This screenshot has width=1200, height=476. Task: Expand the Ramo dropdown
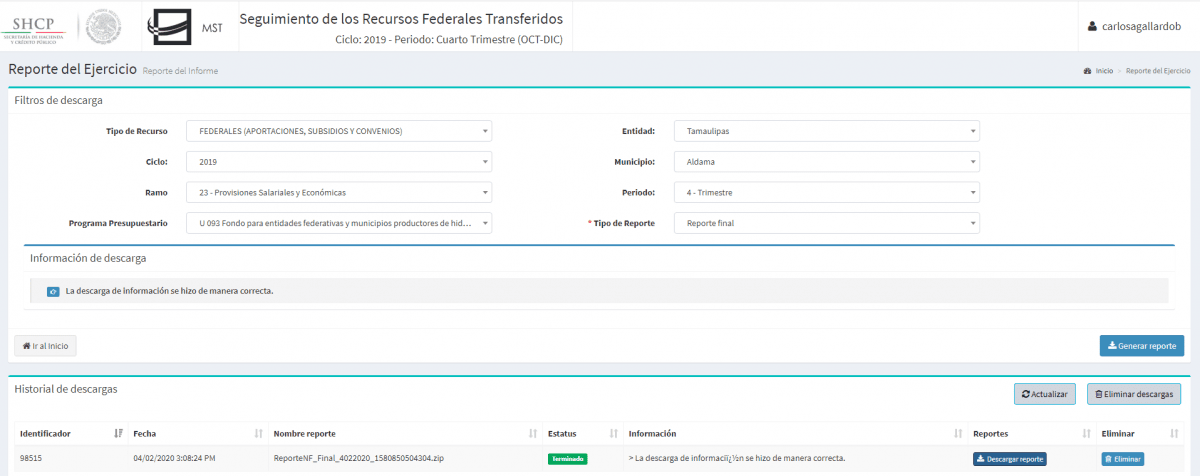[339, 192]
